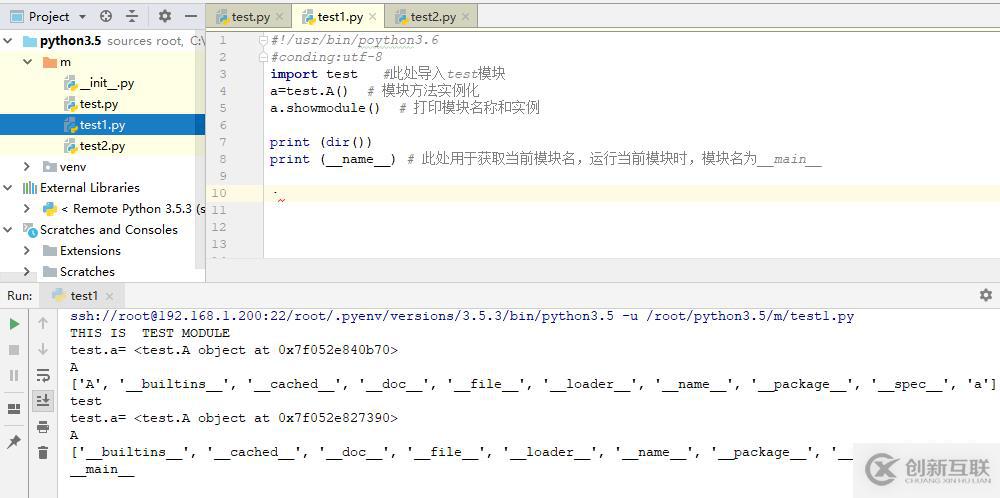
Task: Select test1.py in project tree
Action: tap(102, 125)
